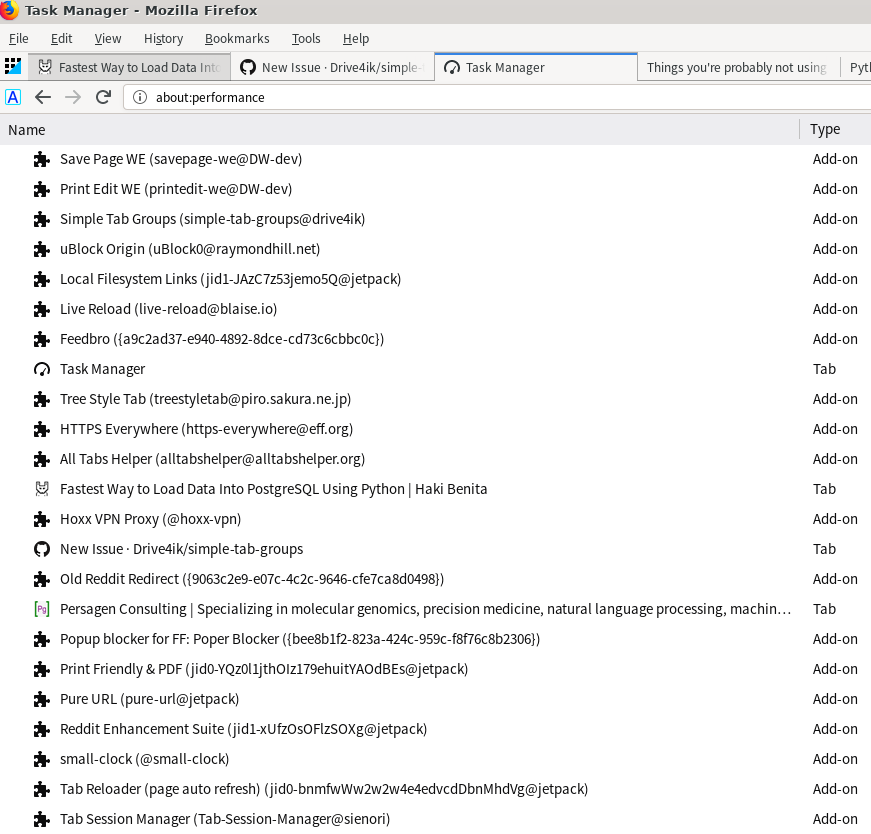Open the Bookmarks menu
This screenshot has width=871, height=834.
(237, 38)
